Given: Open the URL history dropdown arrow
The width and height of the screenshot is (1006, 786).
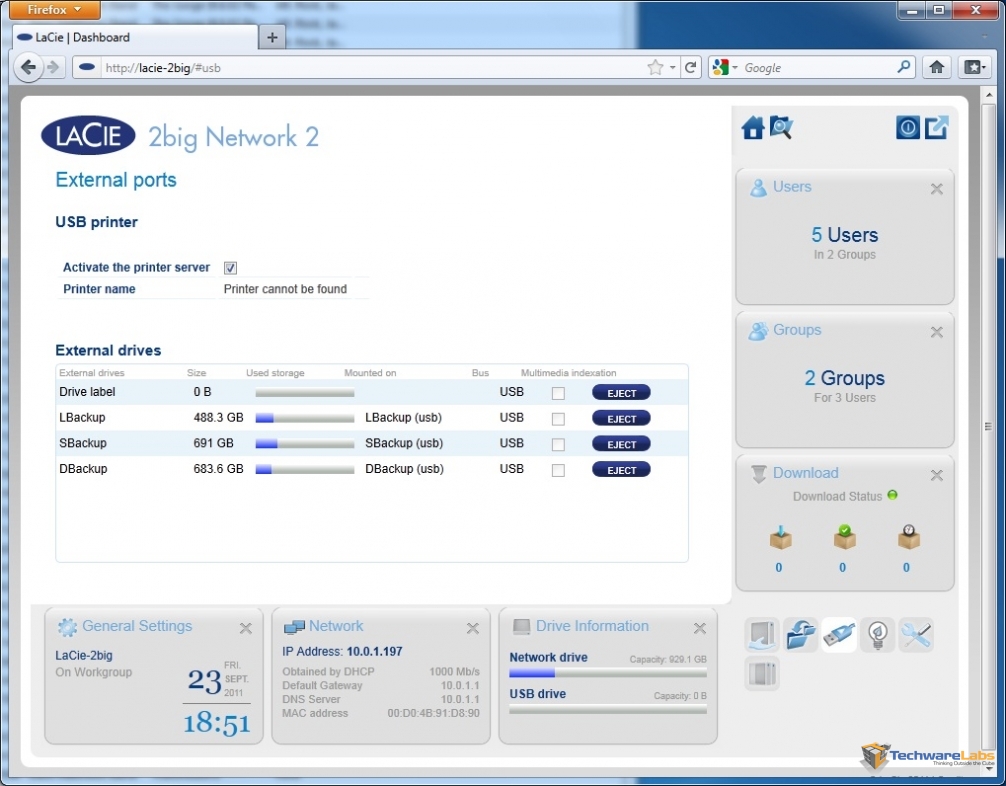Looking at the screenshot, I should click(x=672, y=67).
